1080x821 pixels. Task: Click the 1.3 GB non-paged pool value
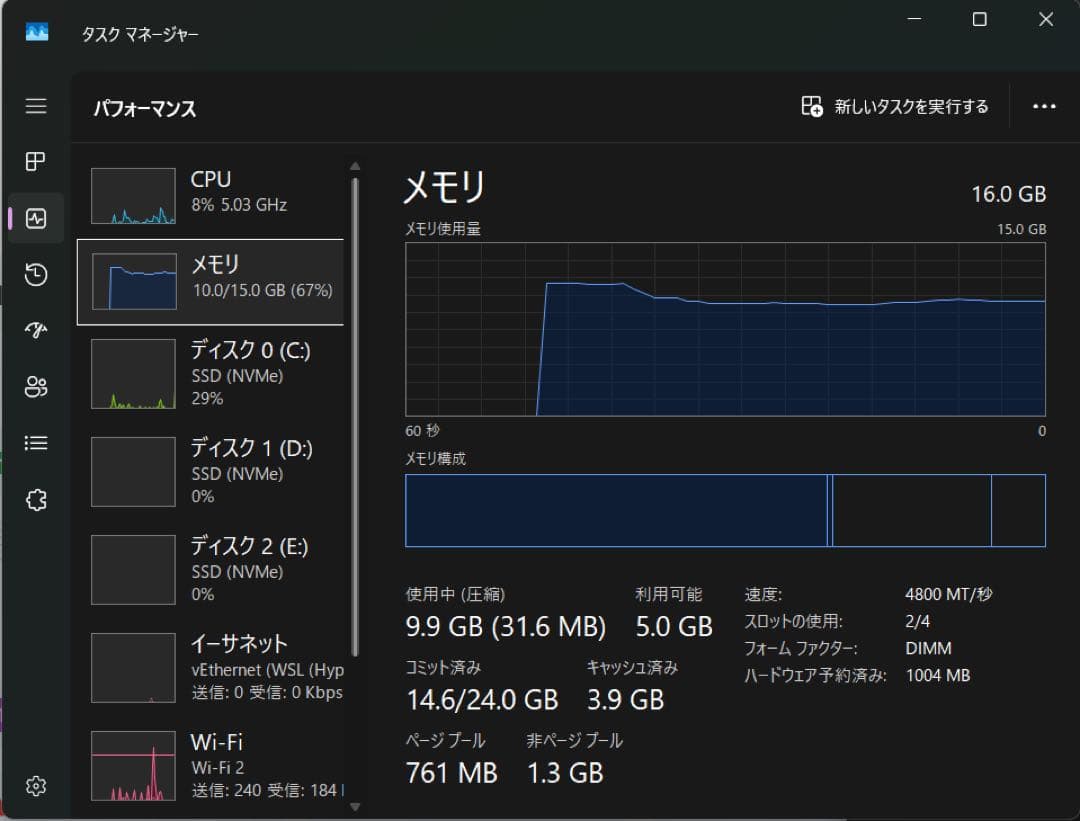pos(565,773)
